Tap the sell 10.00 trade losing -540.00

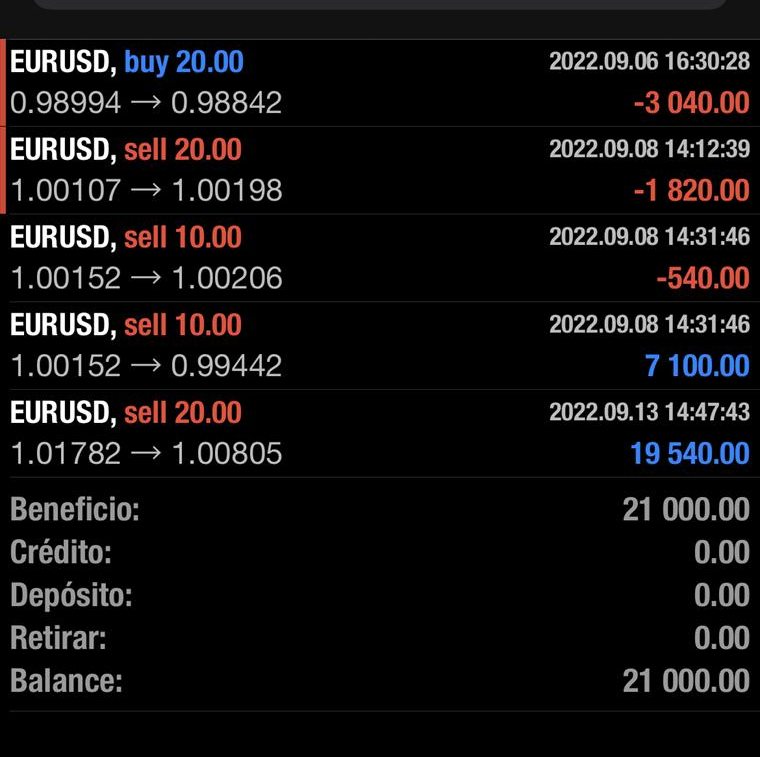(x=380, y=258)
